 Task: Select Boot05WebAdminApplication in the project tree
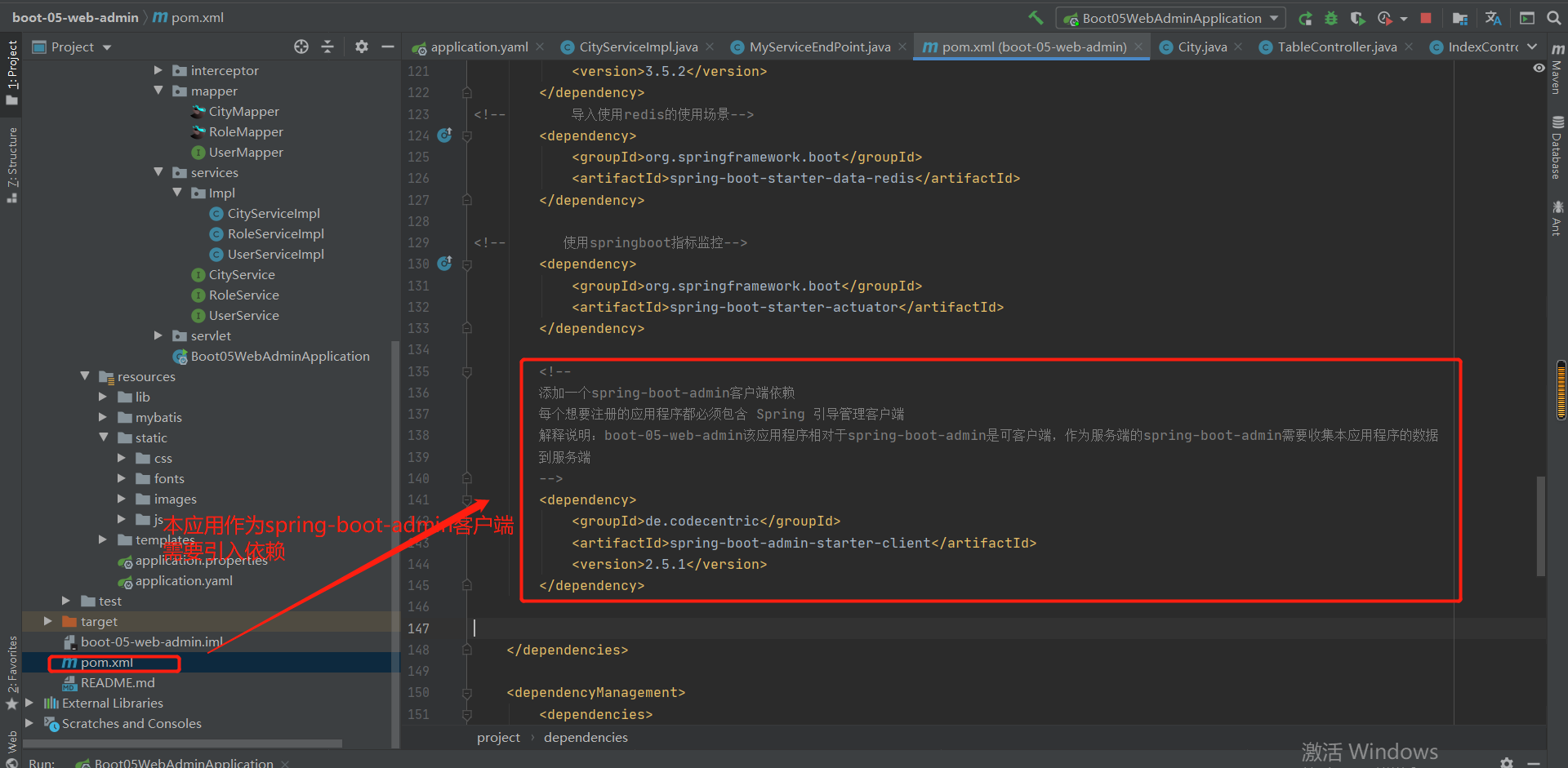tap(279, 356)
